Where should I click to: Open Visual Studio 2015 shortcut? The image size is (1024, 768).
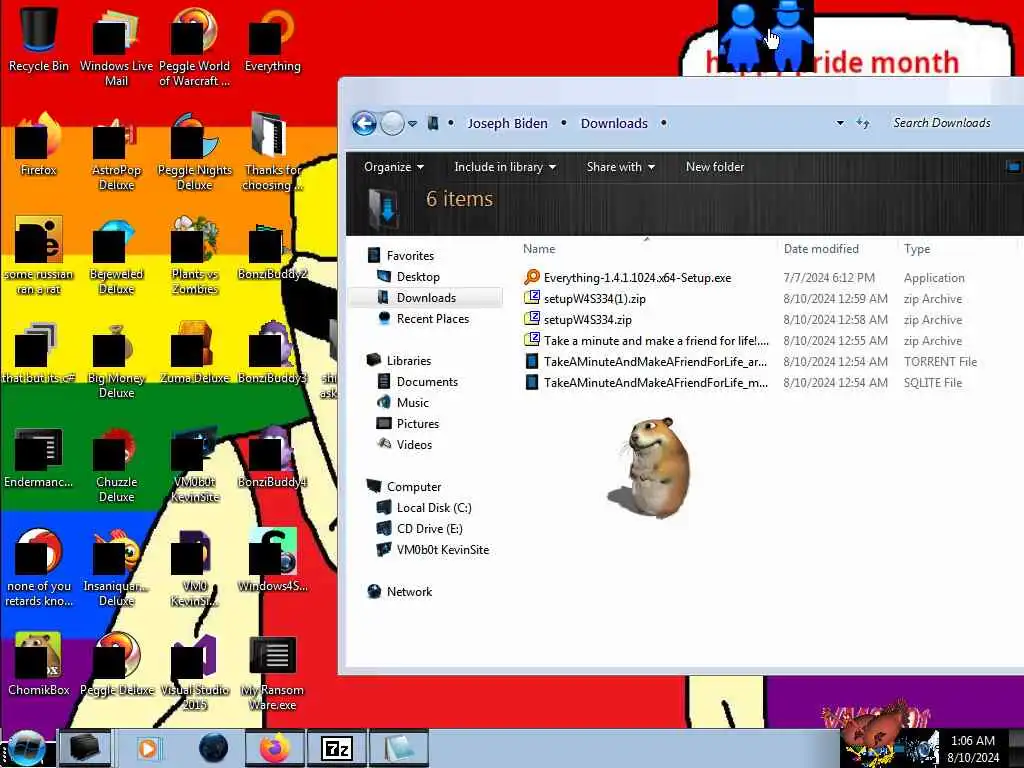[x=195, y=673]
